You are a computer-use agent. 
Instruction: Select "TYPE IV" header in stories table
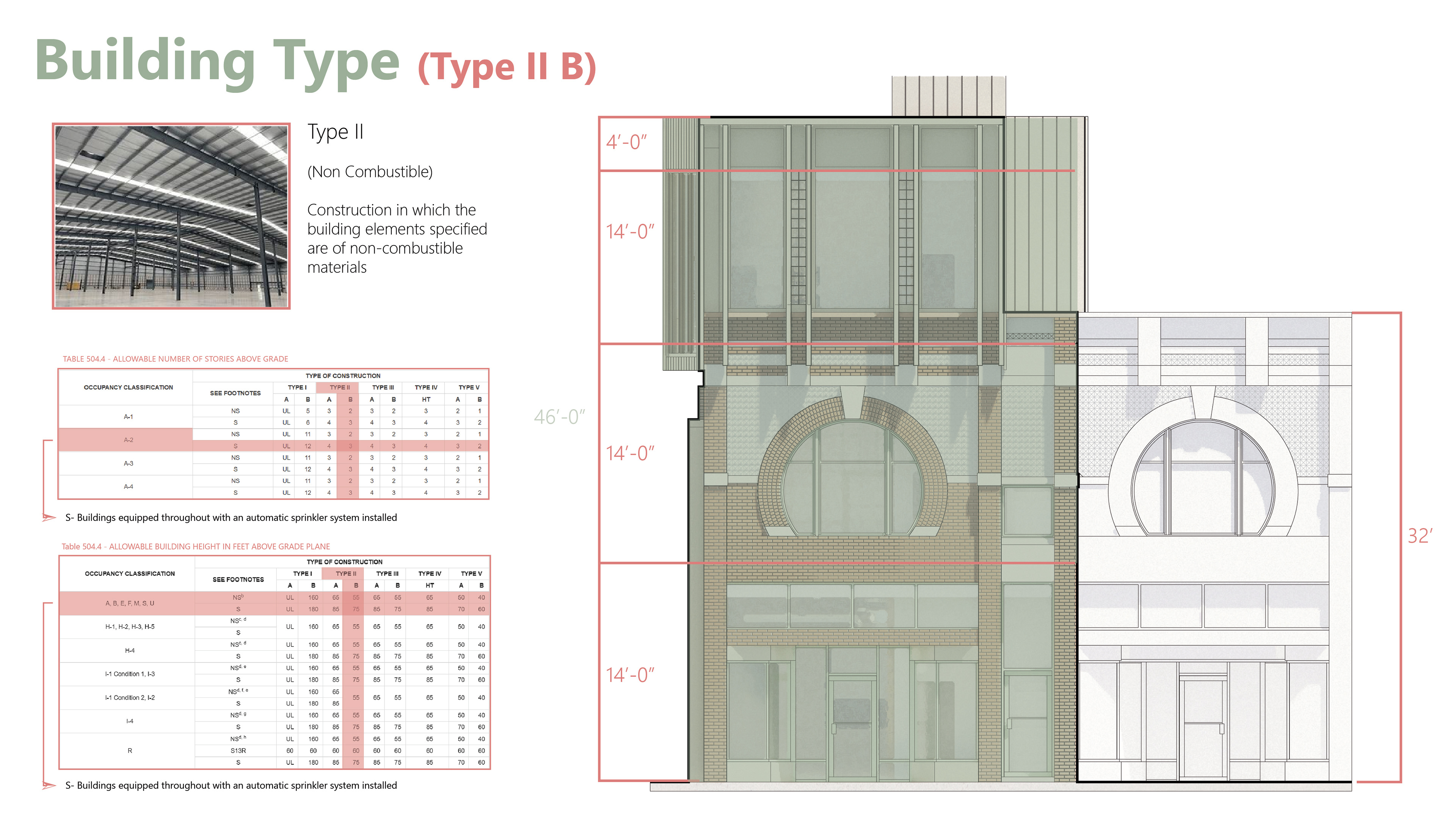(425, 388)
